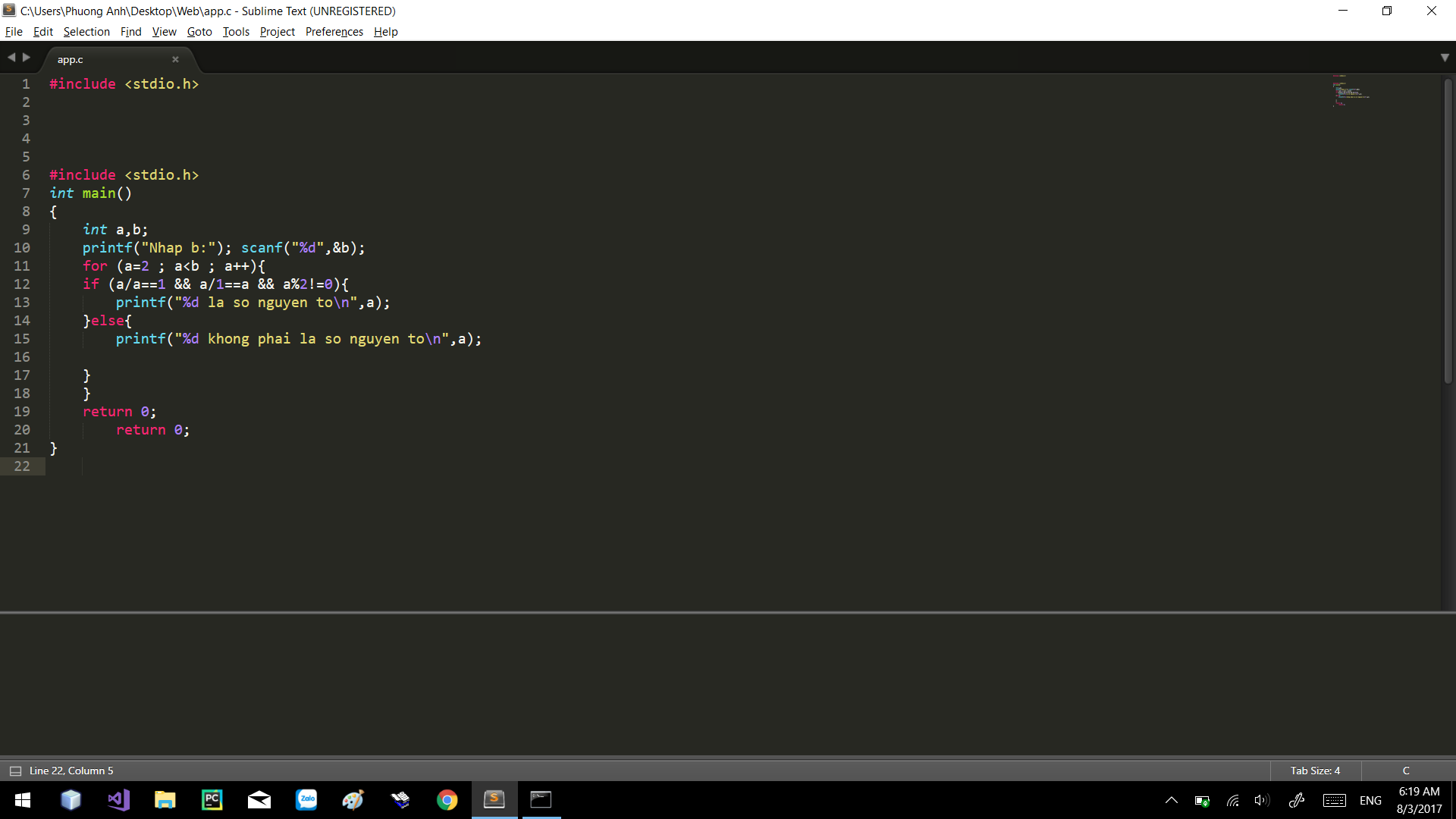Open the command prompt window in taskbar
1456x819 pixels.
click(541, 800)
